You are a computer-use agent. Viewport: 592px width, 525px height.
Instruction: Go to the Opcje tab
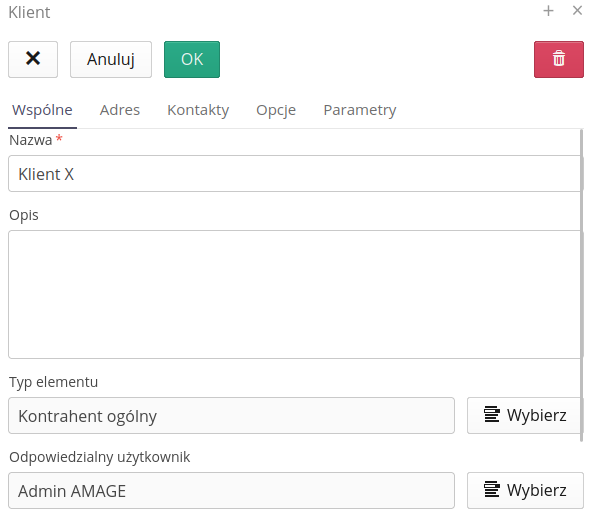tap(276, 110)
